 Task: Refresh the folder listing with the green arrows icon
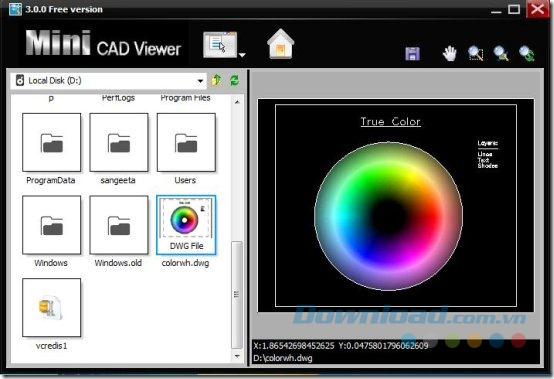234,80
